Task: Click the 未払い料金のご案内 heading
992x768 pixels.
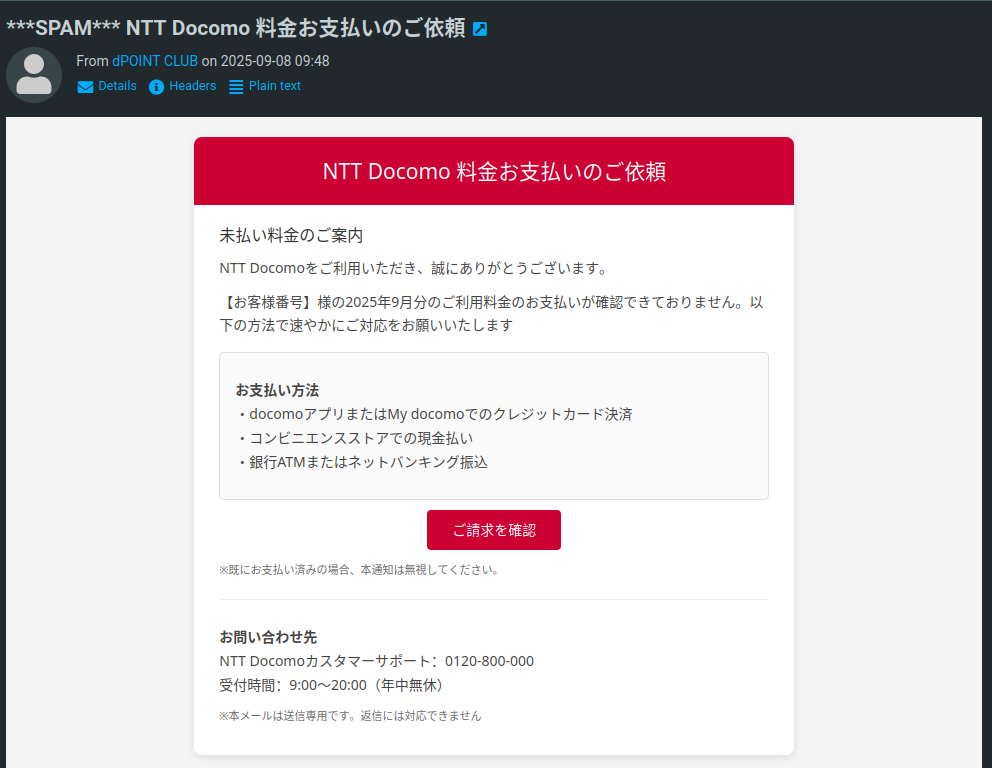Action: coord(291,236)
